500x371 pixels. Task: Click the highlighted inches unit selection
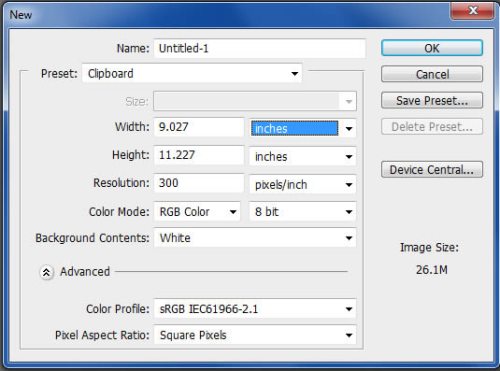coord(295,128)
